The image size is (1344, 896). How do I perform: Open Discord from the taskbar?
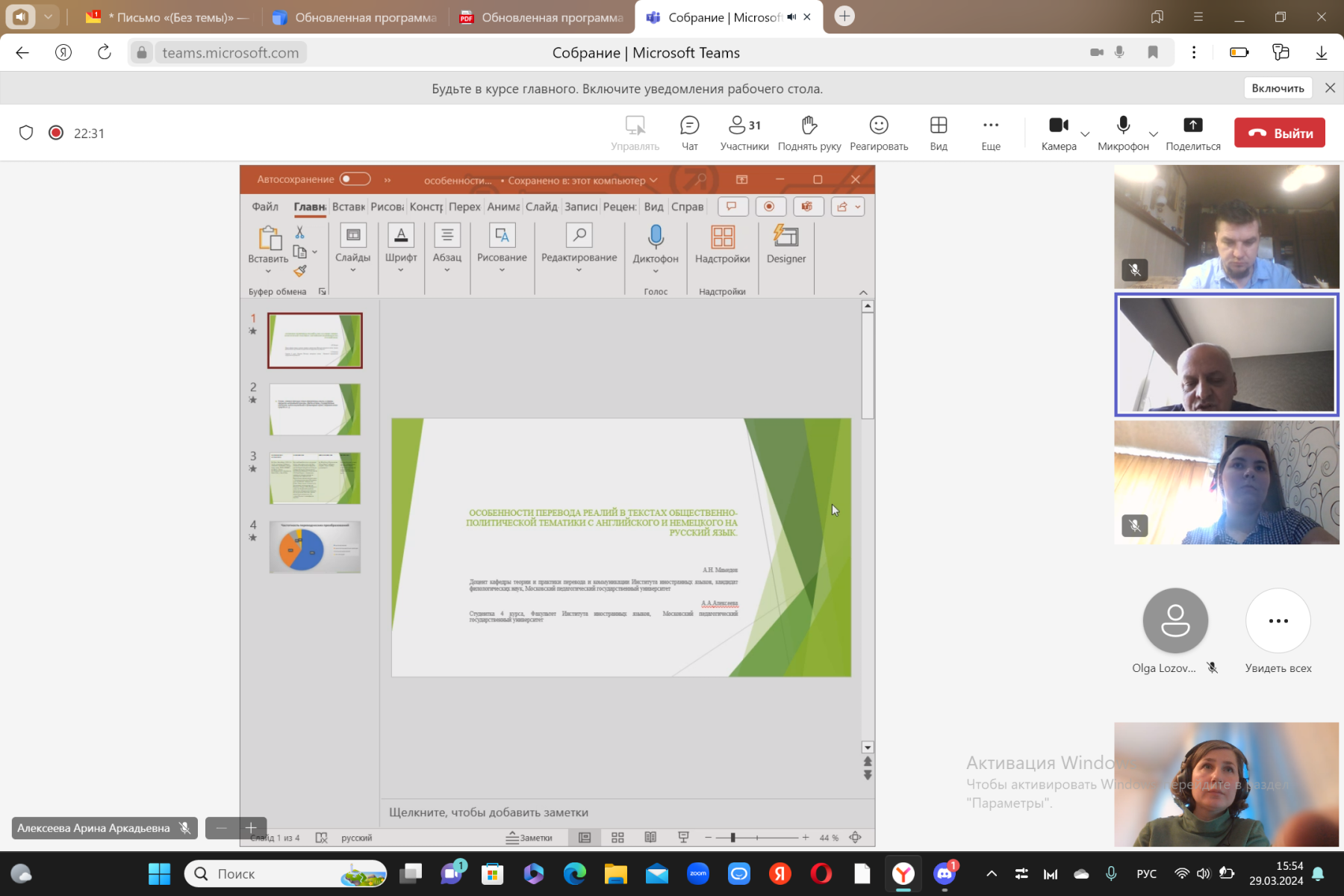[945, 874]
